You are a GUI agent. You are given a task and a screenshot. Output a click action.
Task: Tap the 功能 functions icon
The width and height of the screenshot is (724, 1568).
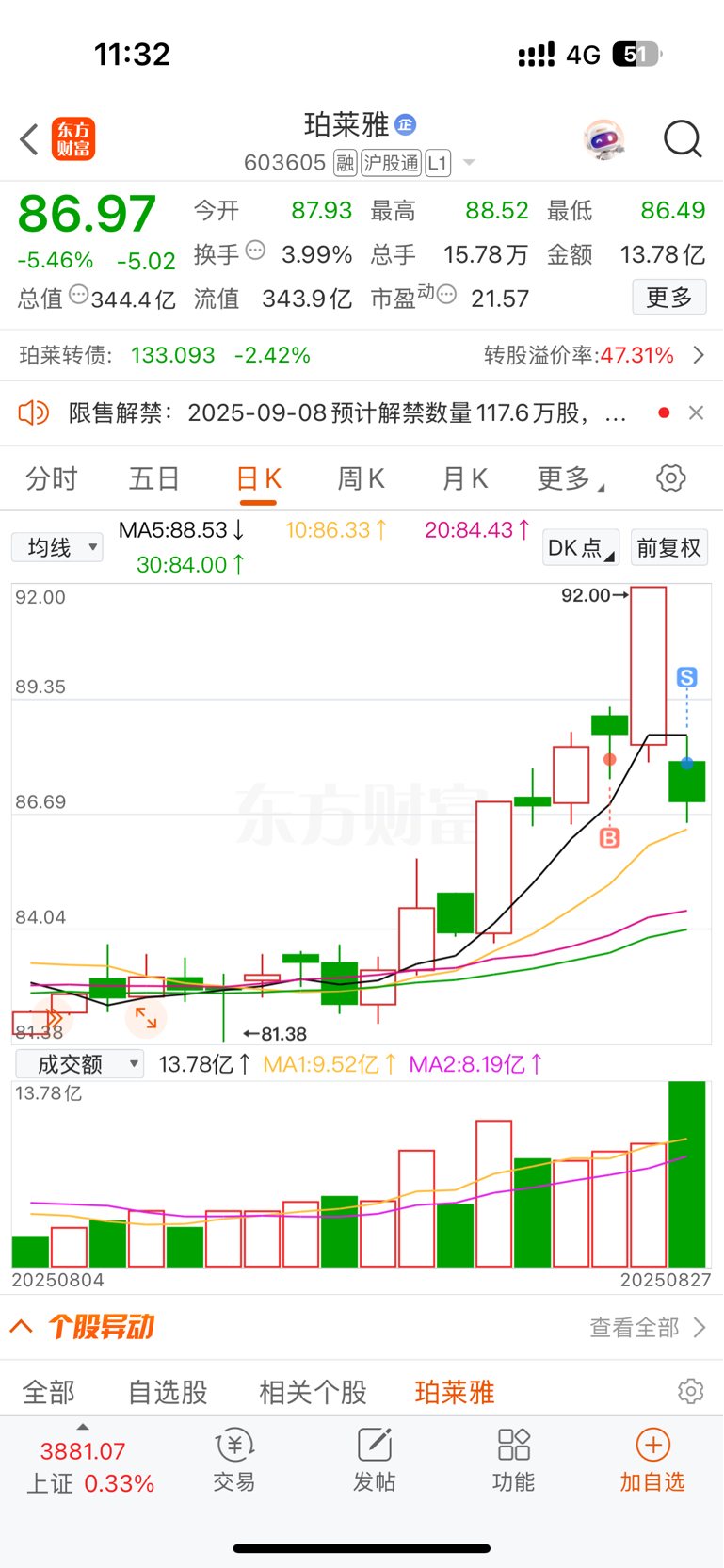[x=513, y=1459]
